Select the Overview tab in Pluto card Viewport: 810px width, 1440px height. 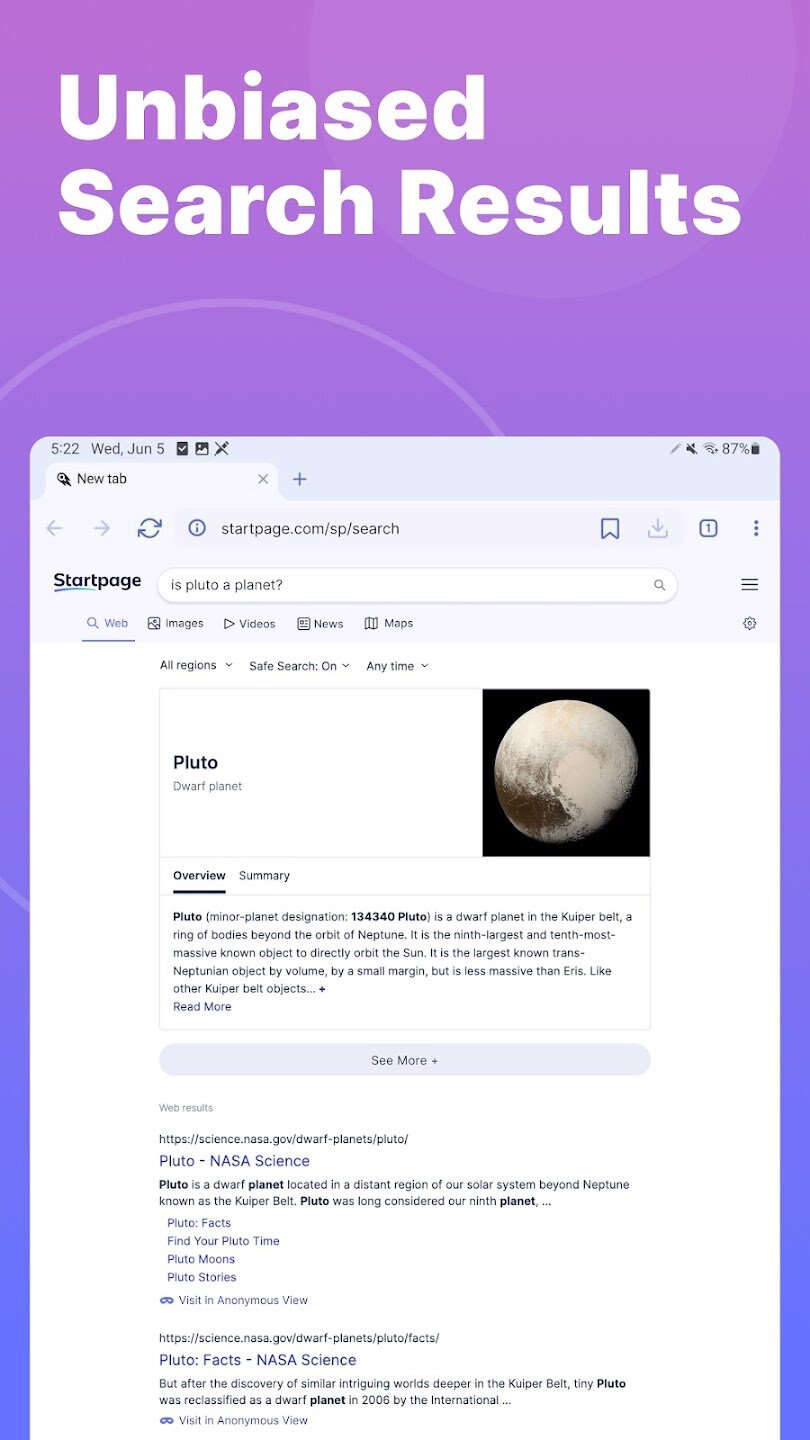coord(199,875)
